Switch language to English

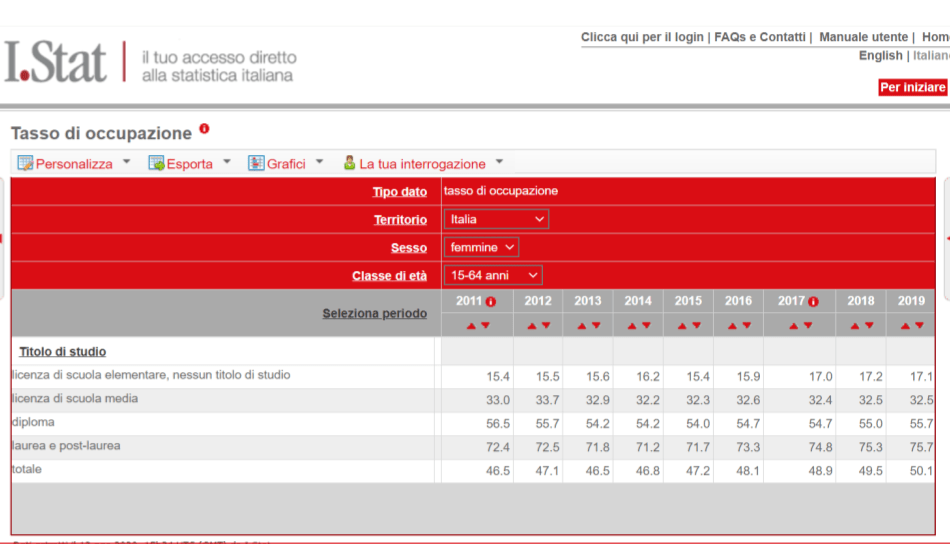coord(880,56)
